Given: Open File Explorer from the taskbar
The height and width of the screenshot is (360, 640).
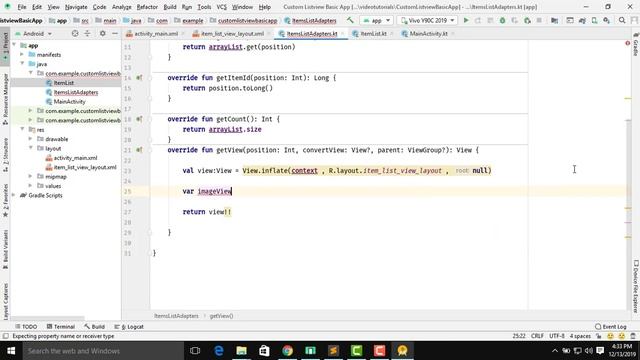Looking at the screenshot, I should pyautogui.click(x=242, y=351).
